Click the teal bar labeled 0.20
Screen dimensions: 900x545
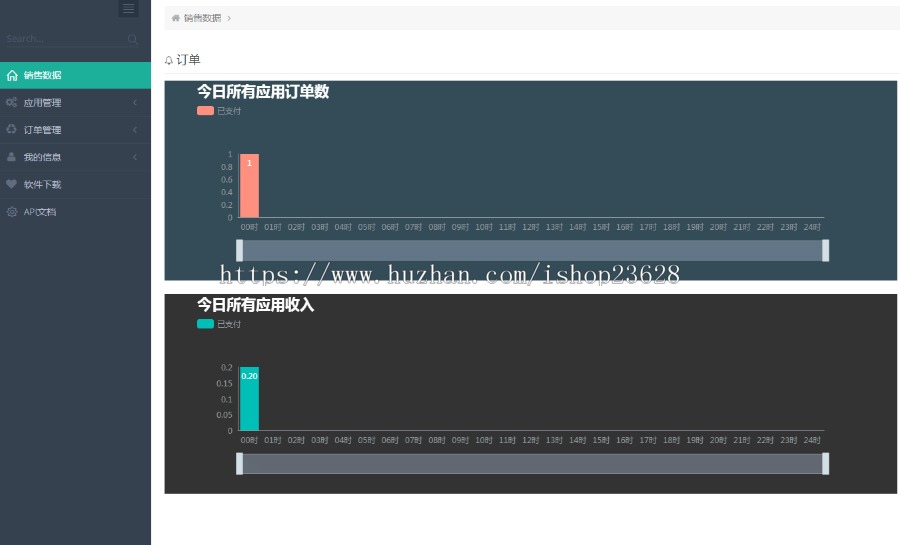[249, 399]
